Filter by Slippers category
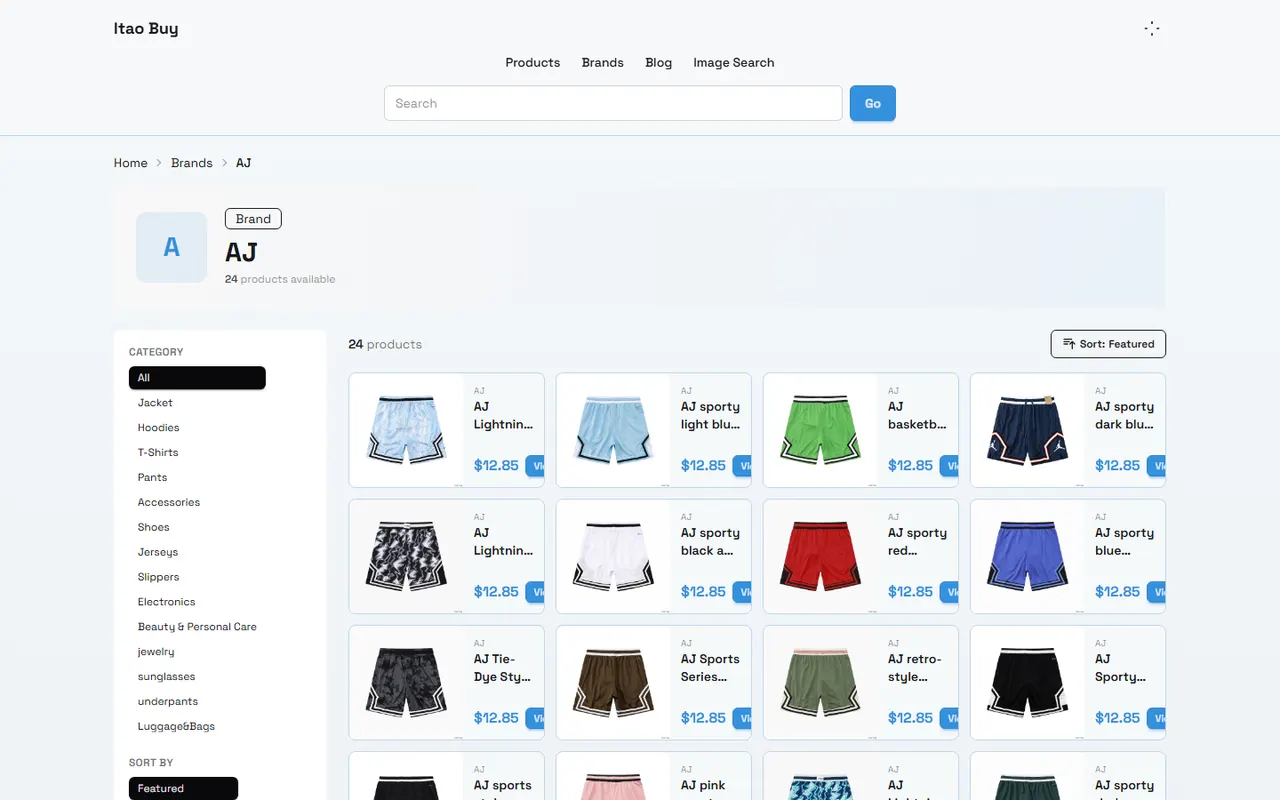 click(159, 577)
